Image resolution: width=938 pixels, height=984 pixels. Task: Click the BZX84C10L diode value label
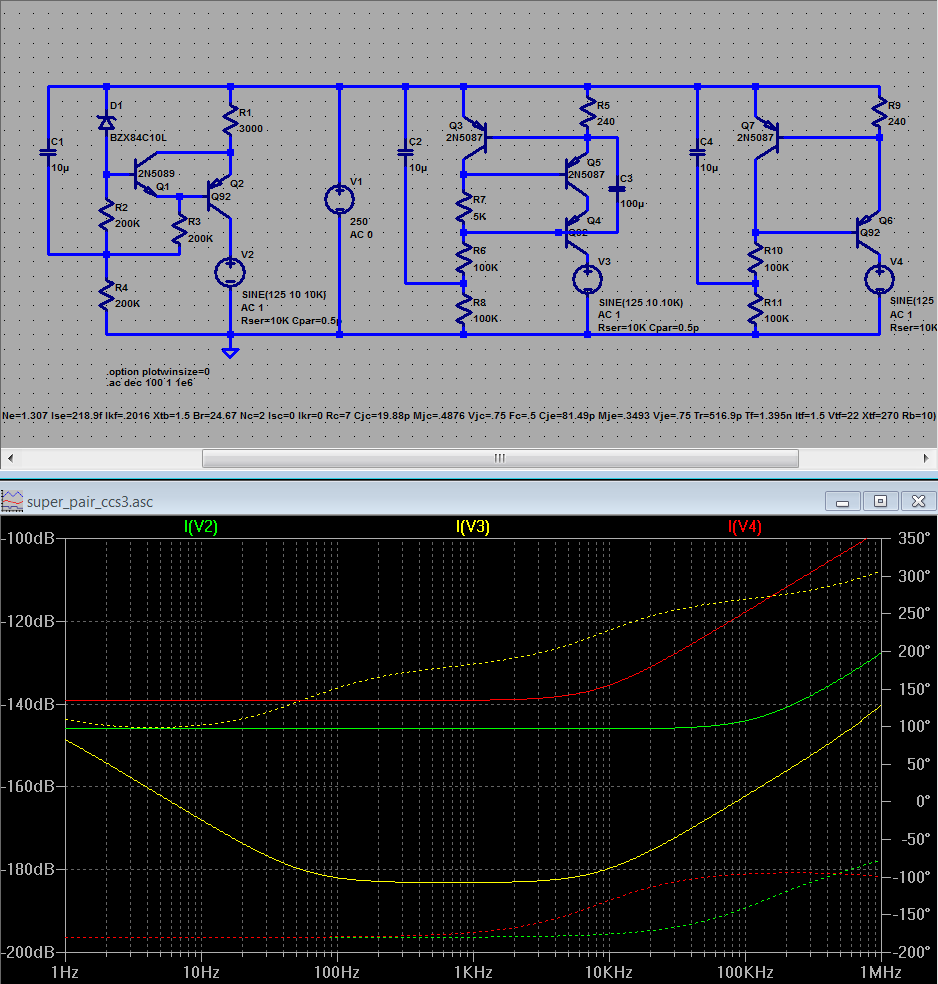click(139, 137)
